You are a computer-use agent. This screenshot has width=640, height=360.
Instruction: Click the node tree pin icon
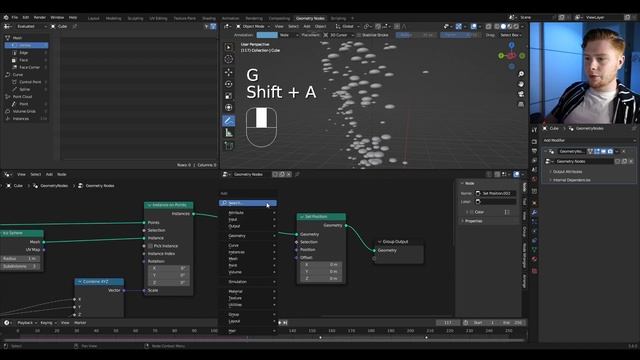pos(297,174)
